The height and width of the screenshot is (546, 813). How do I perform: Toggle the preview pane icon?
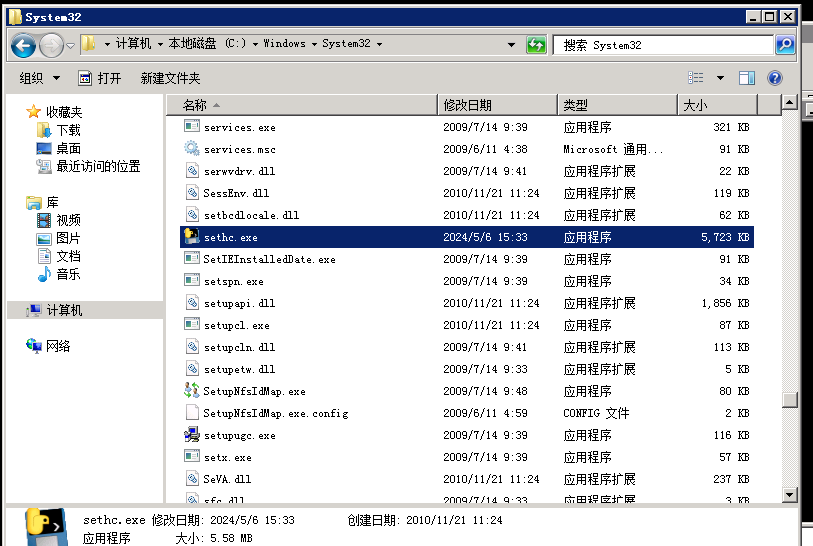click(747, 78)
